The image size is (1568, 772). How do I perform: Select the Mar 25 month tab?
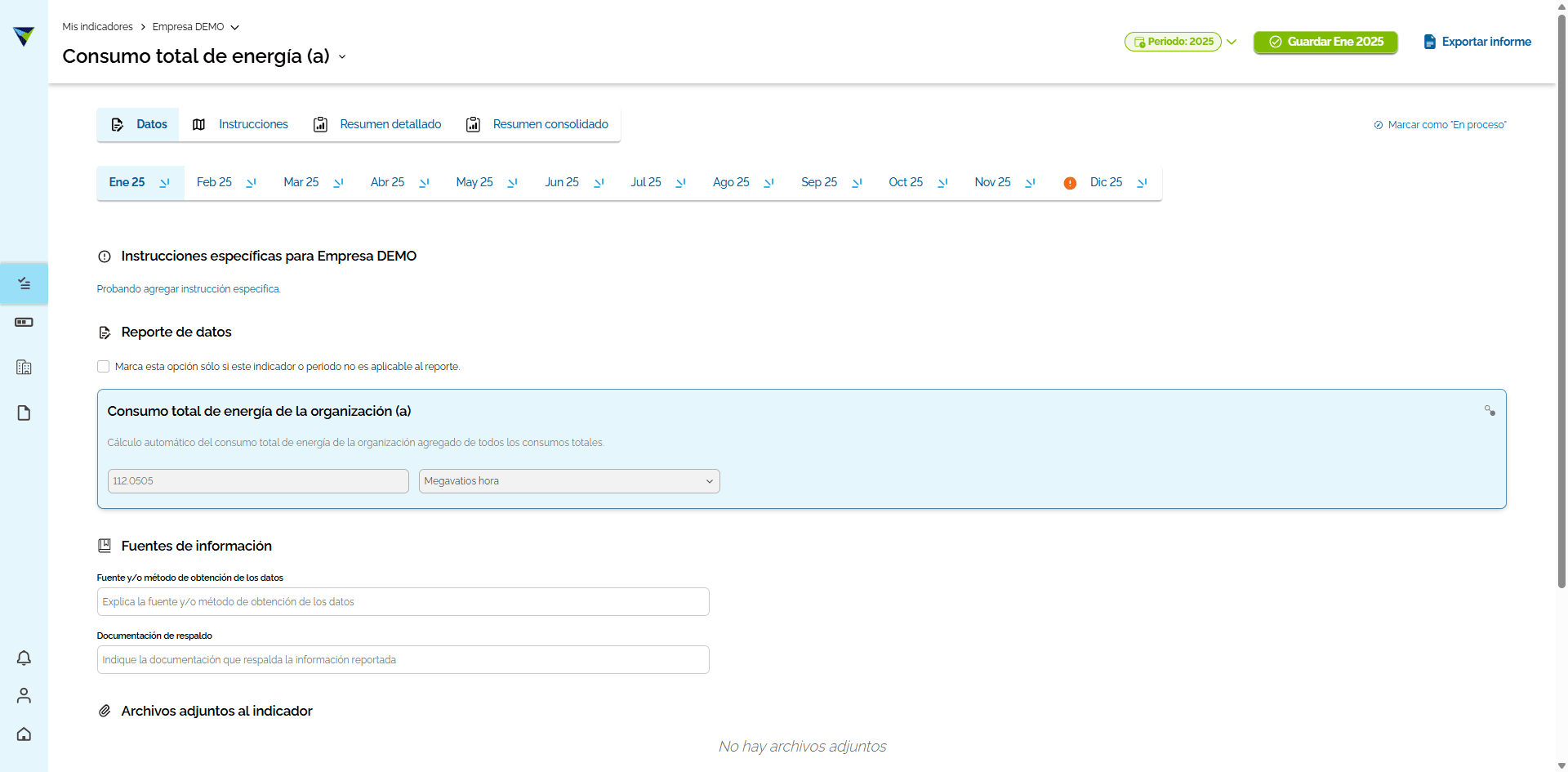click(x=301, y=182)
